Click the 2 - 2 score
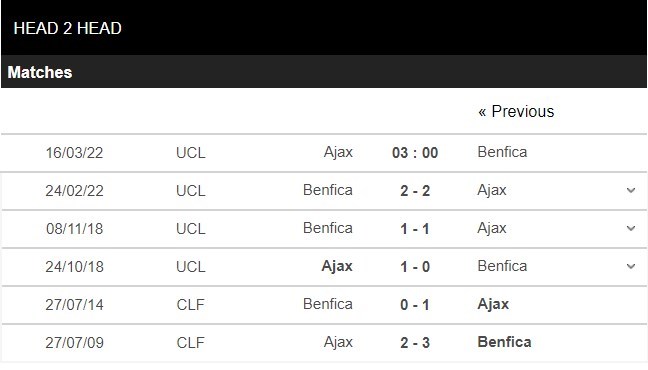 click(x=415, y=191)
